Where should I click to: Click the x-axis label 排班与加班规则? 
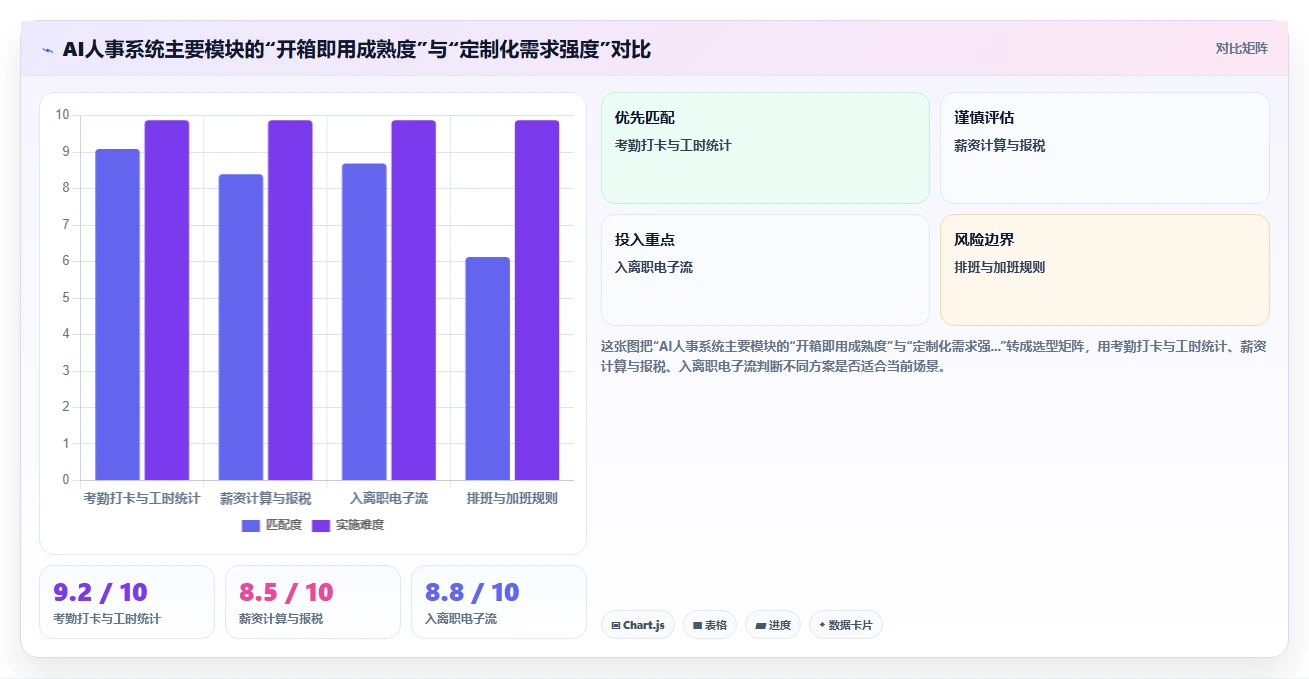tap(512, 498)
